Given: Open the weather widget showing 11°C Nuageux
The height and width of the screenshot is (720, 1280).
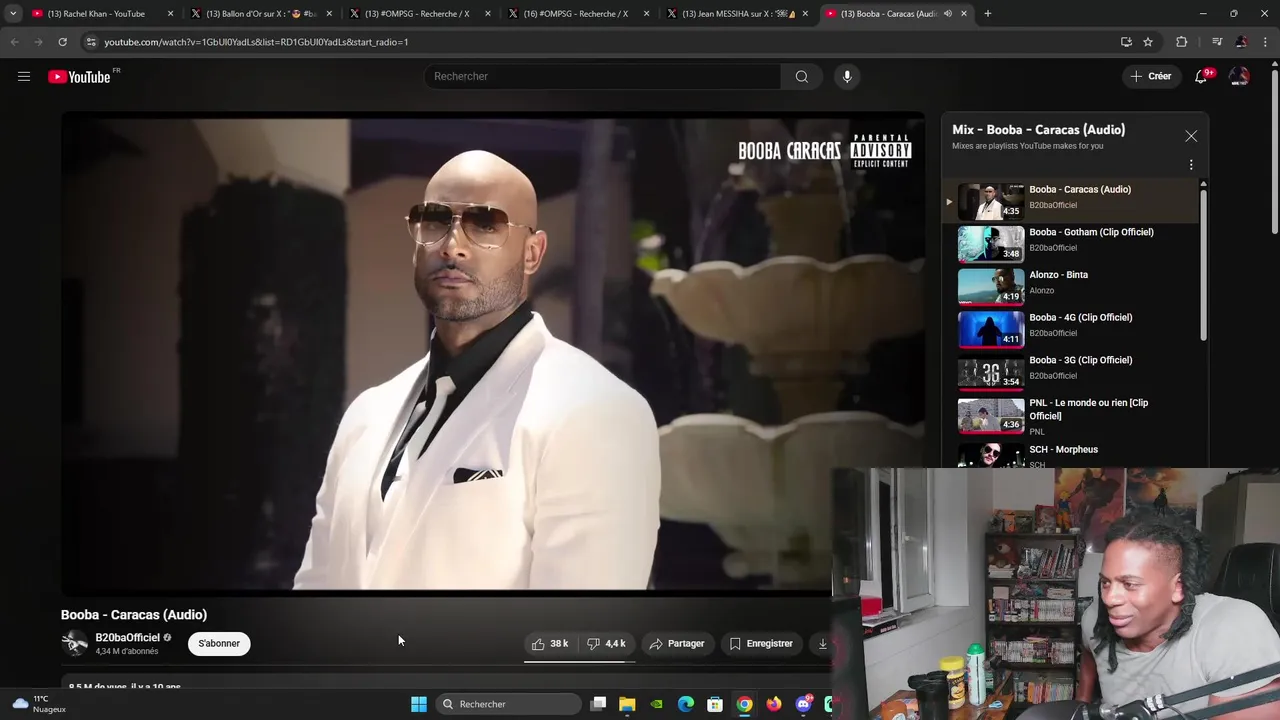Looking at the screenshot, I should coord(40,704).
